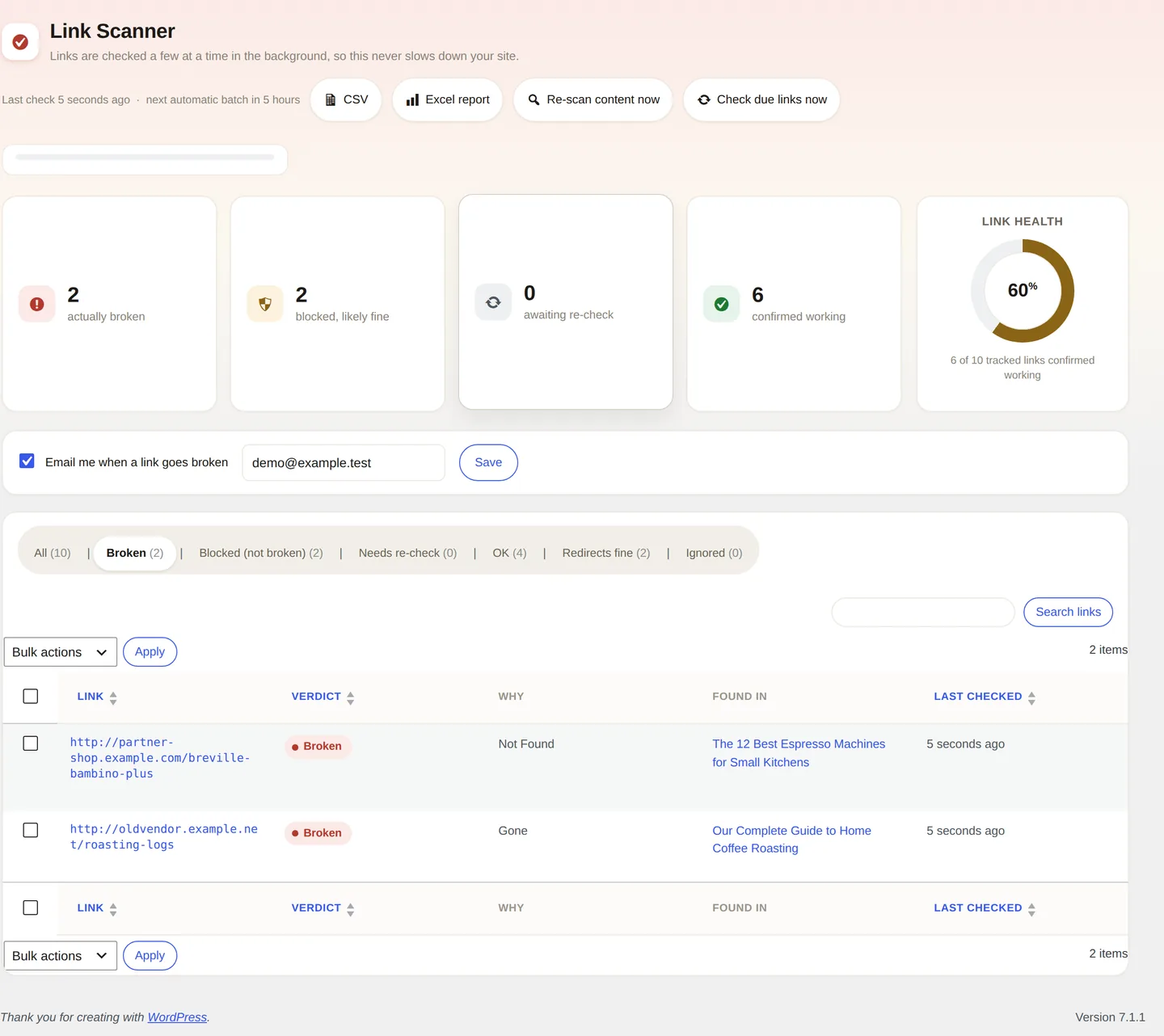Click the 'actually broken' card label
This screenshot has height=1036, width=1164.
coord(106,317)
